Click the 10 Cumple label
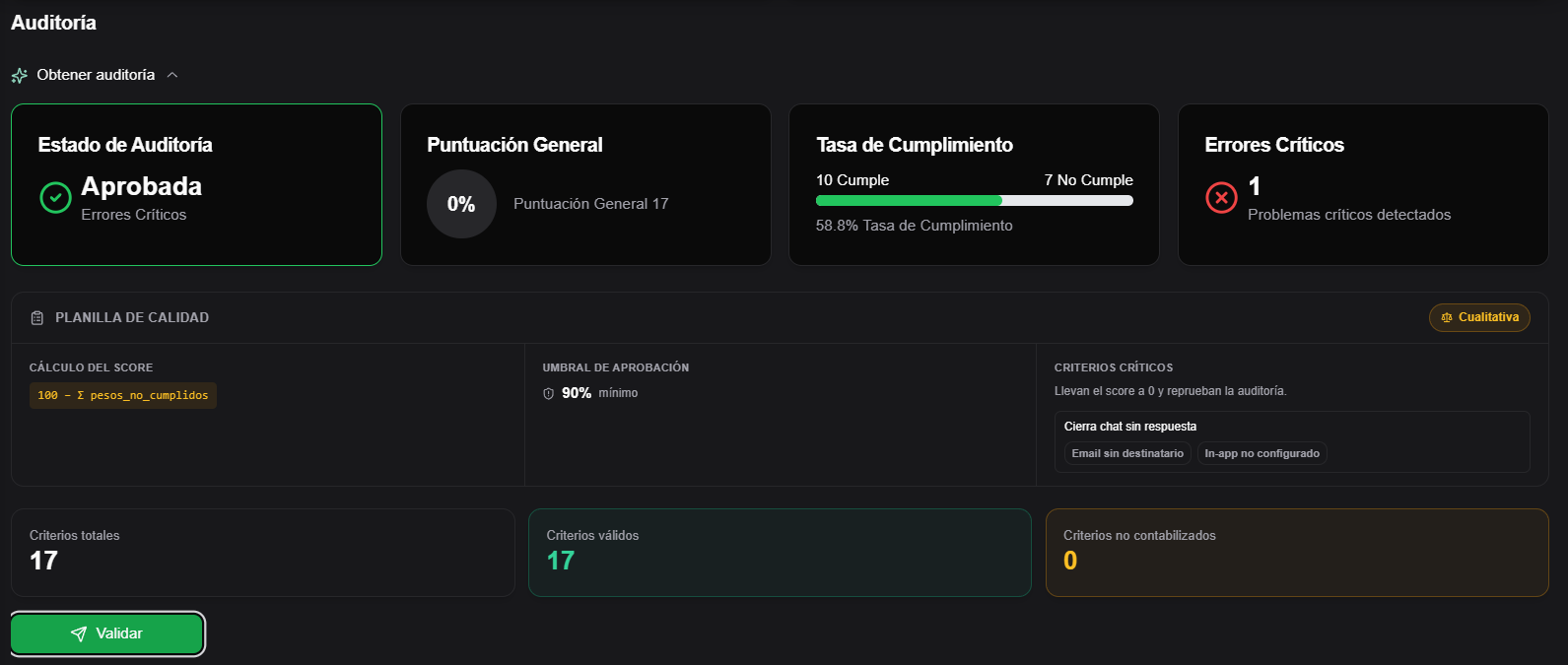1568x665 pixels. coord(852,180)
